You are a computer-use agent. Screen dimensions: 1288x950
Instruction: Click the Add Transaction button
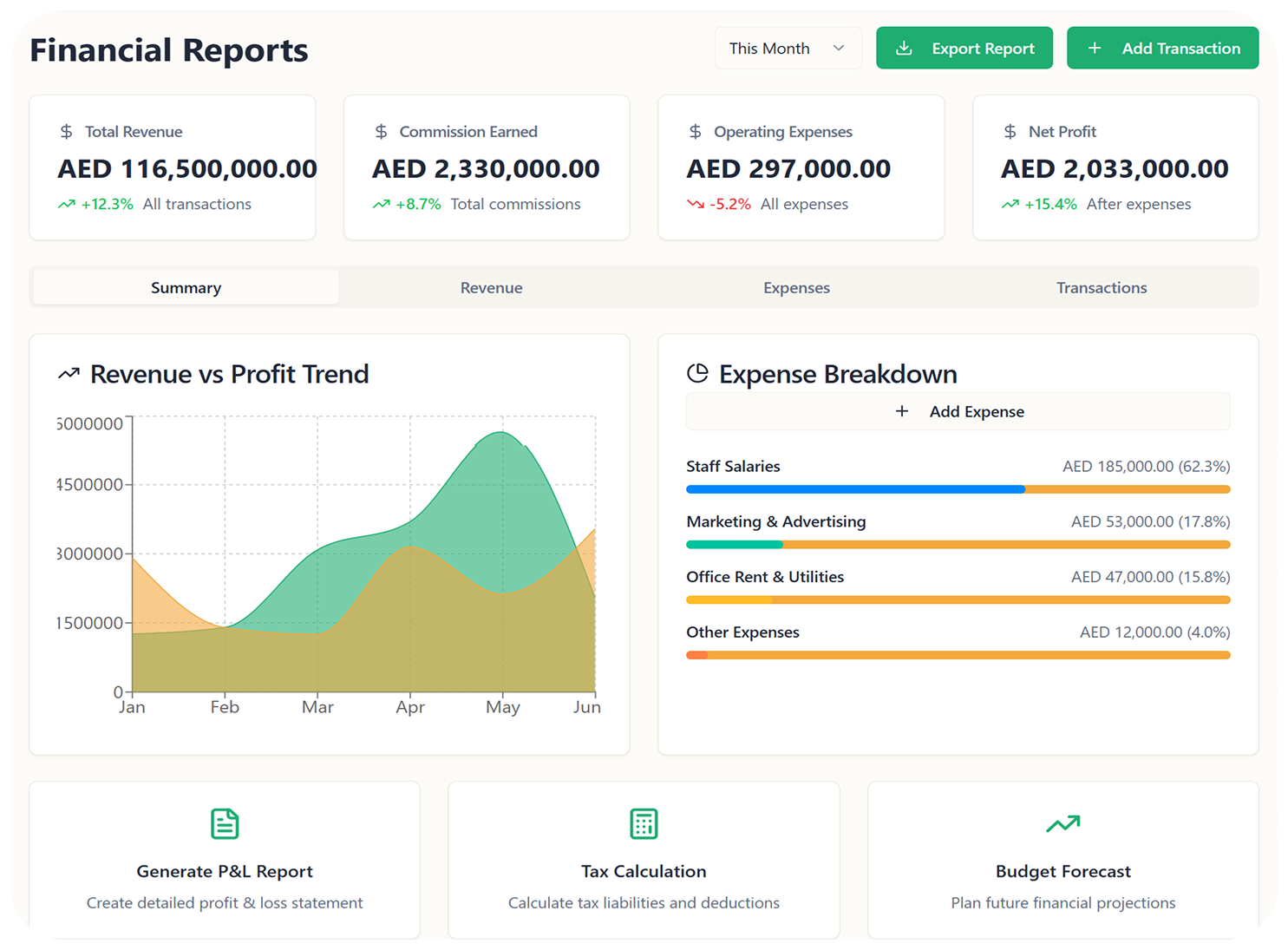[x=1162, y=49]
